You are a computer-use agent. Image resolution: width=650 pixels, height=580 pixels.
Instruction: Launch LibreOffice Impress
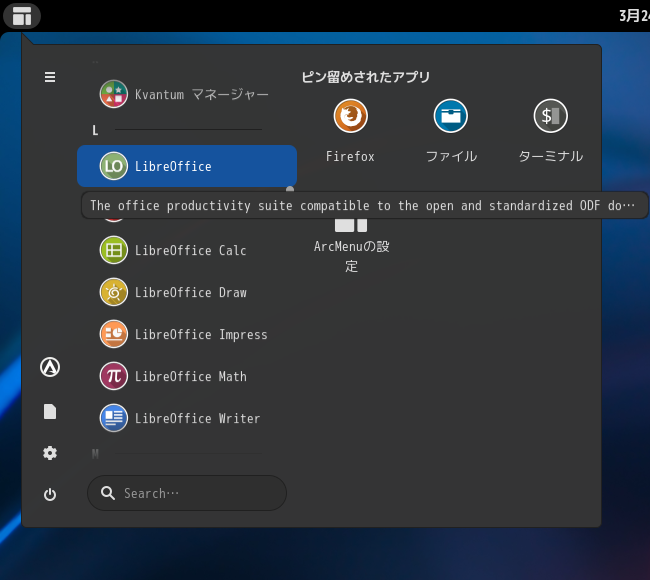[x=187, y=334]
